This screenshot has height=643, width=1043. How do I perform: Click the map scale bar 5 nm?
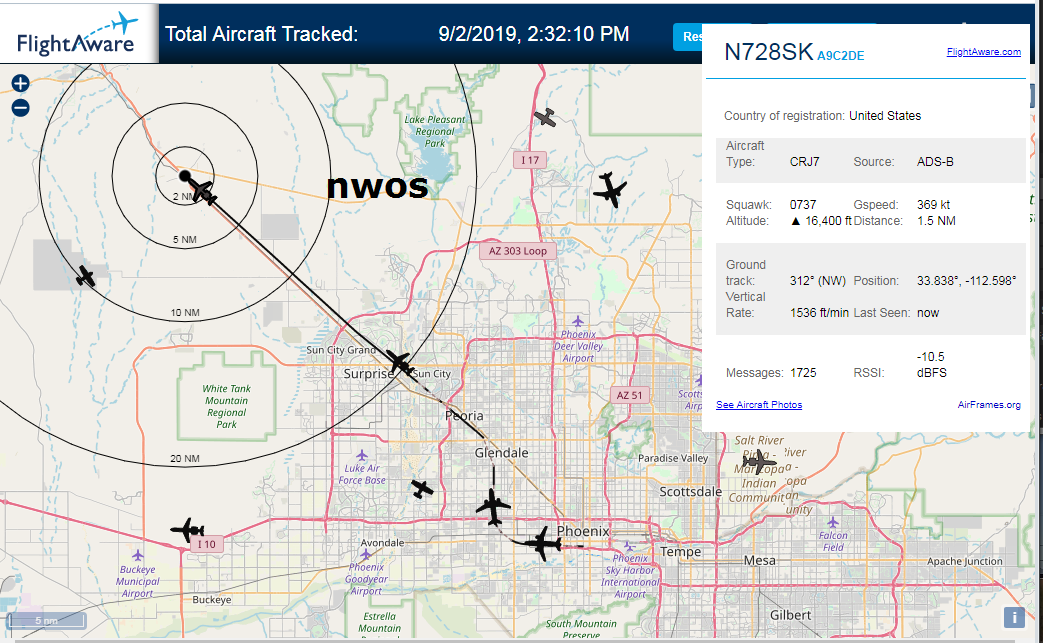[46, 620]
